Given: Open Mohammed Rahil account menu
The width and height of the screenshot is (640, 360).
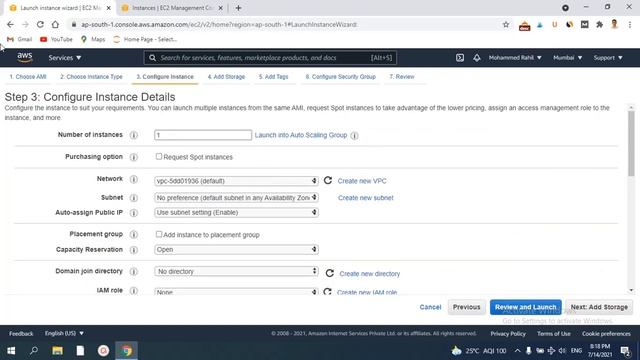Looking at the screenshot, I should point(515,58).
